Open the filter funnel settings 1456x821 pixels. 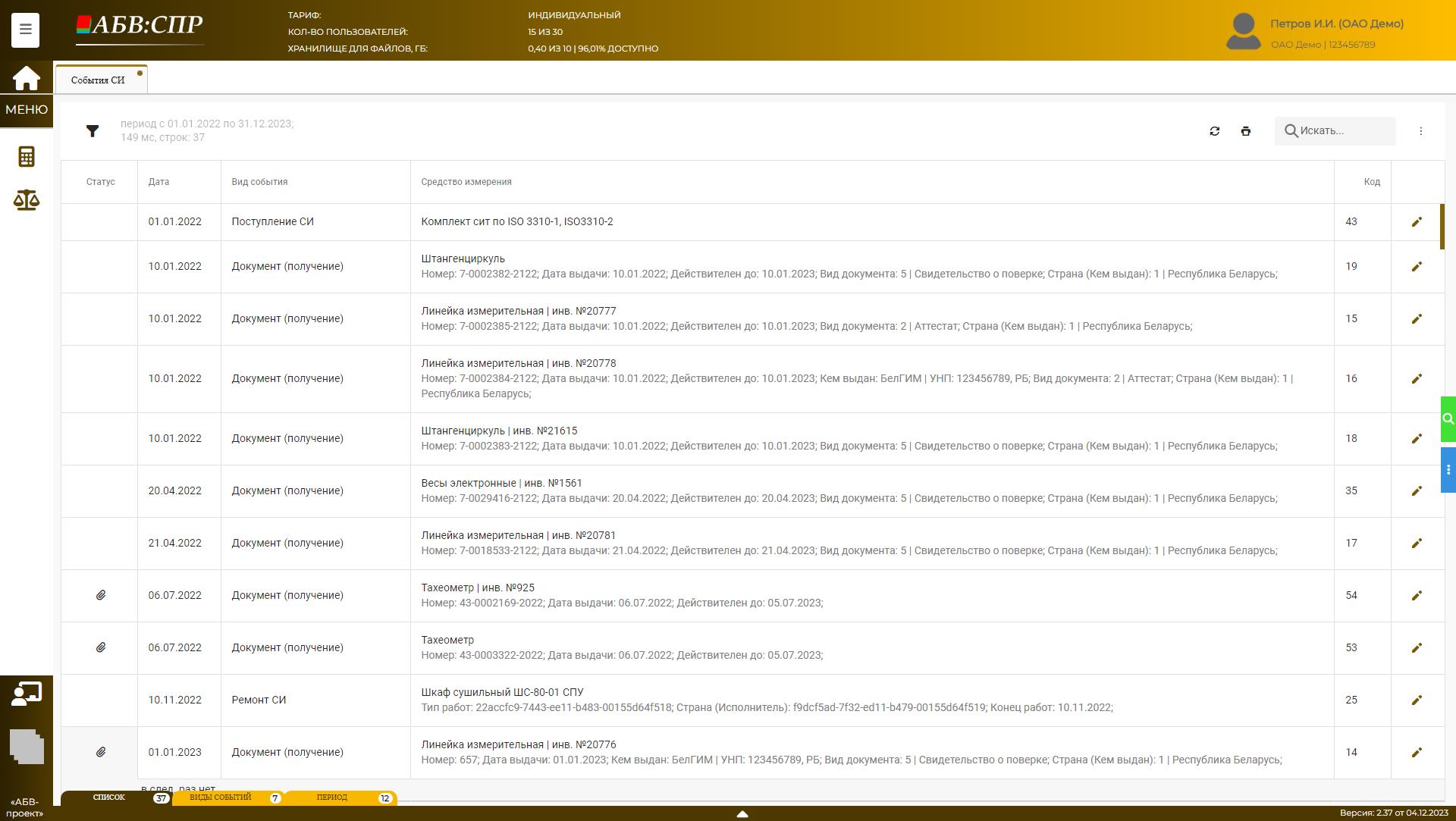click(93, 131)
